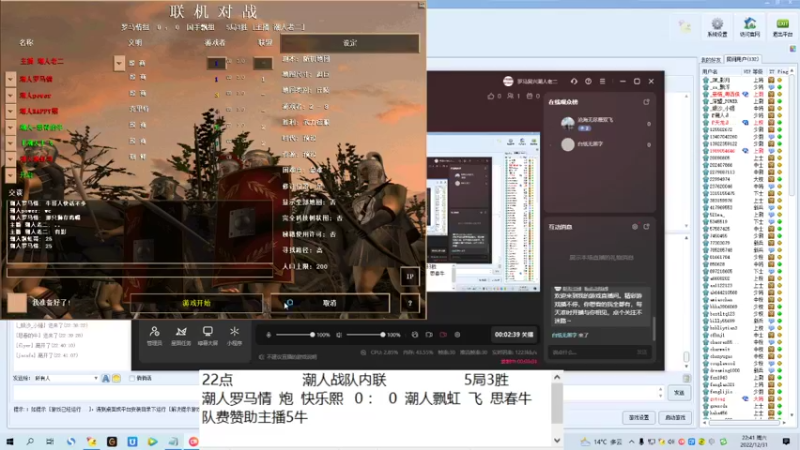Open the 弹幕大屏 screen tool
The height and width of the screenshot is (450, 800).
point(208,336)
